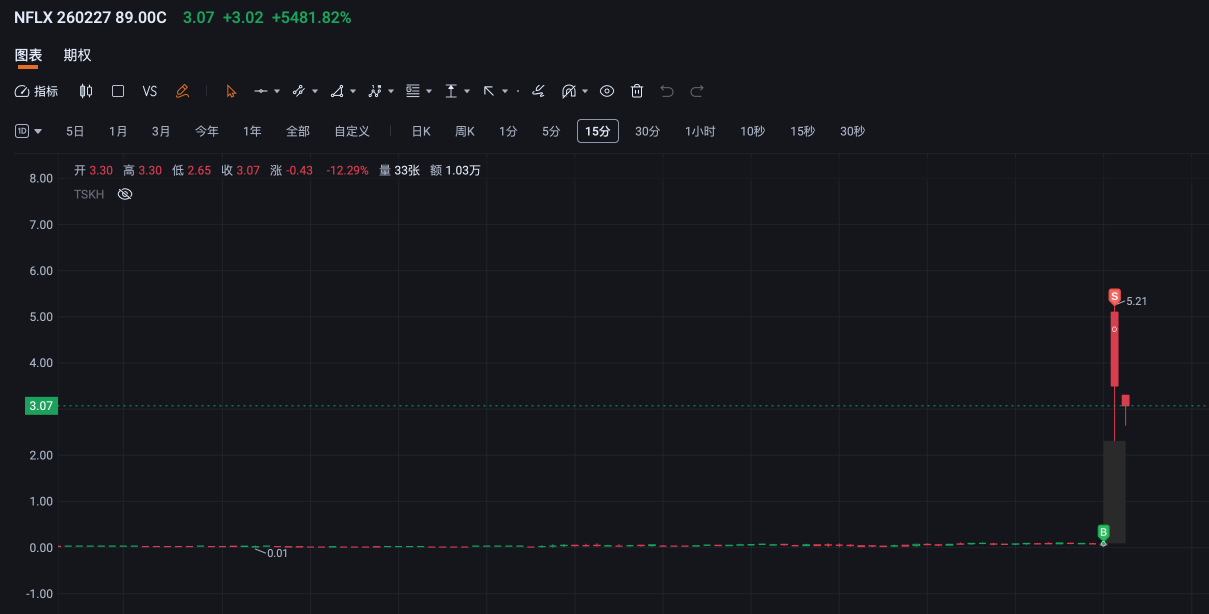Screen dimensions: 1209x614
Task: Click the redo arrow icon
Action: coord(697,91)
